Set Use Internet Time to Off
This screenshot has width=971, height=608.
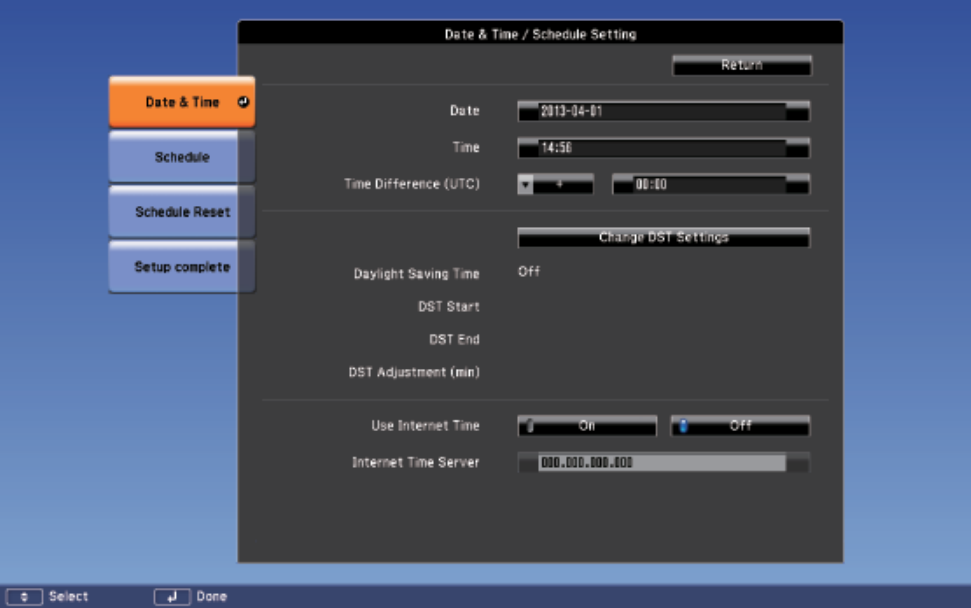pyautogui.click(x=740, y=426)
